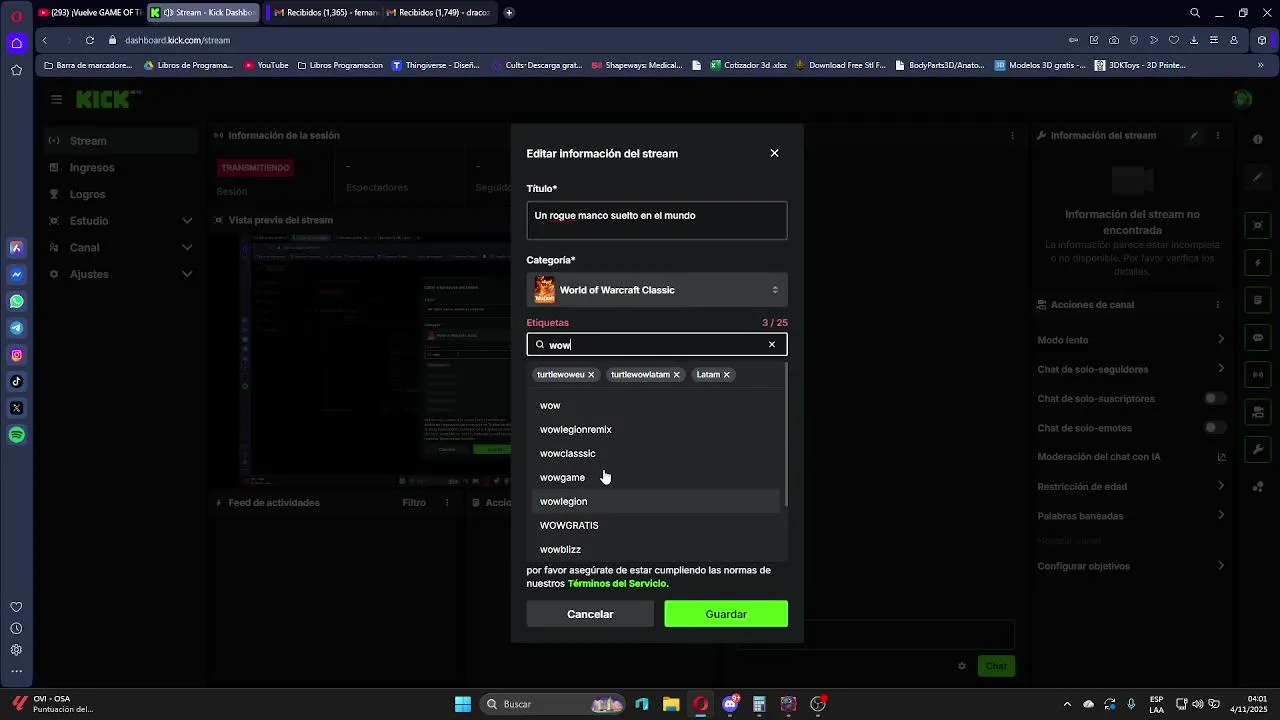Select the WOWGRATIS tag suggestion

tap(655, 526)
